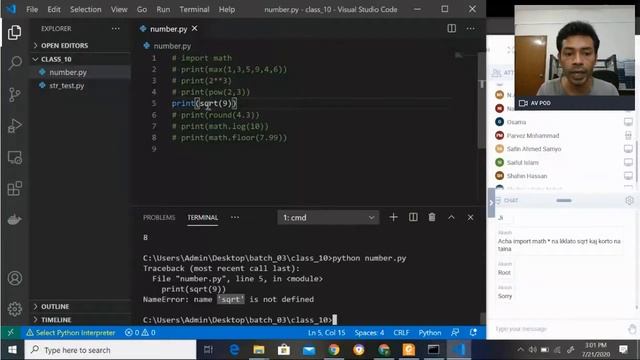Switch to the Problems panel tab
Image resolution: width=640 pixels, height=360 pixels.
coord(159,218)
